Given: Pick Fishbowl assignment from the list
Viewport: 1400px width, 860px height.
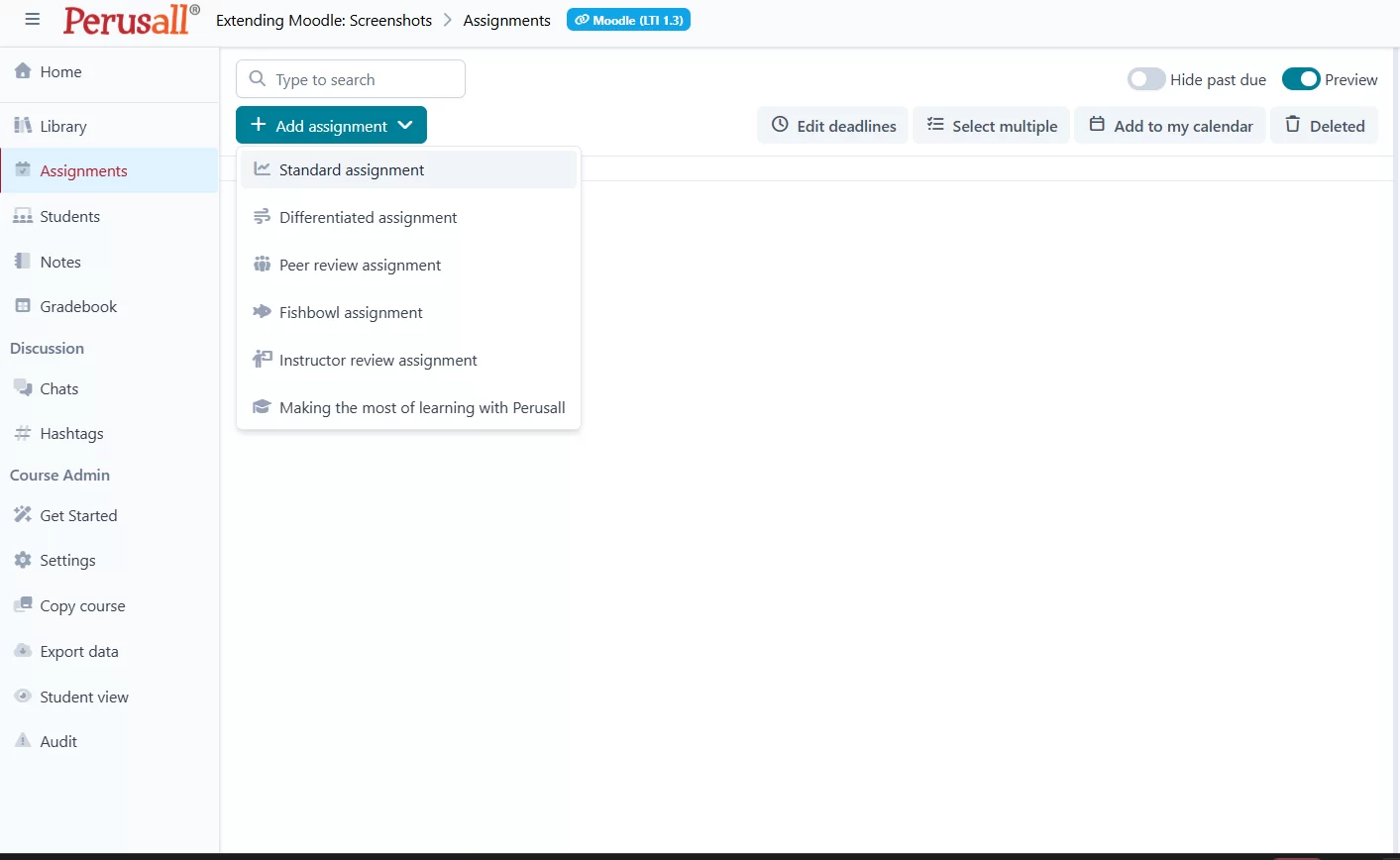Looking at the screenshot, I should (351, 313).
